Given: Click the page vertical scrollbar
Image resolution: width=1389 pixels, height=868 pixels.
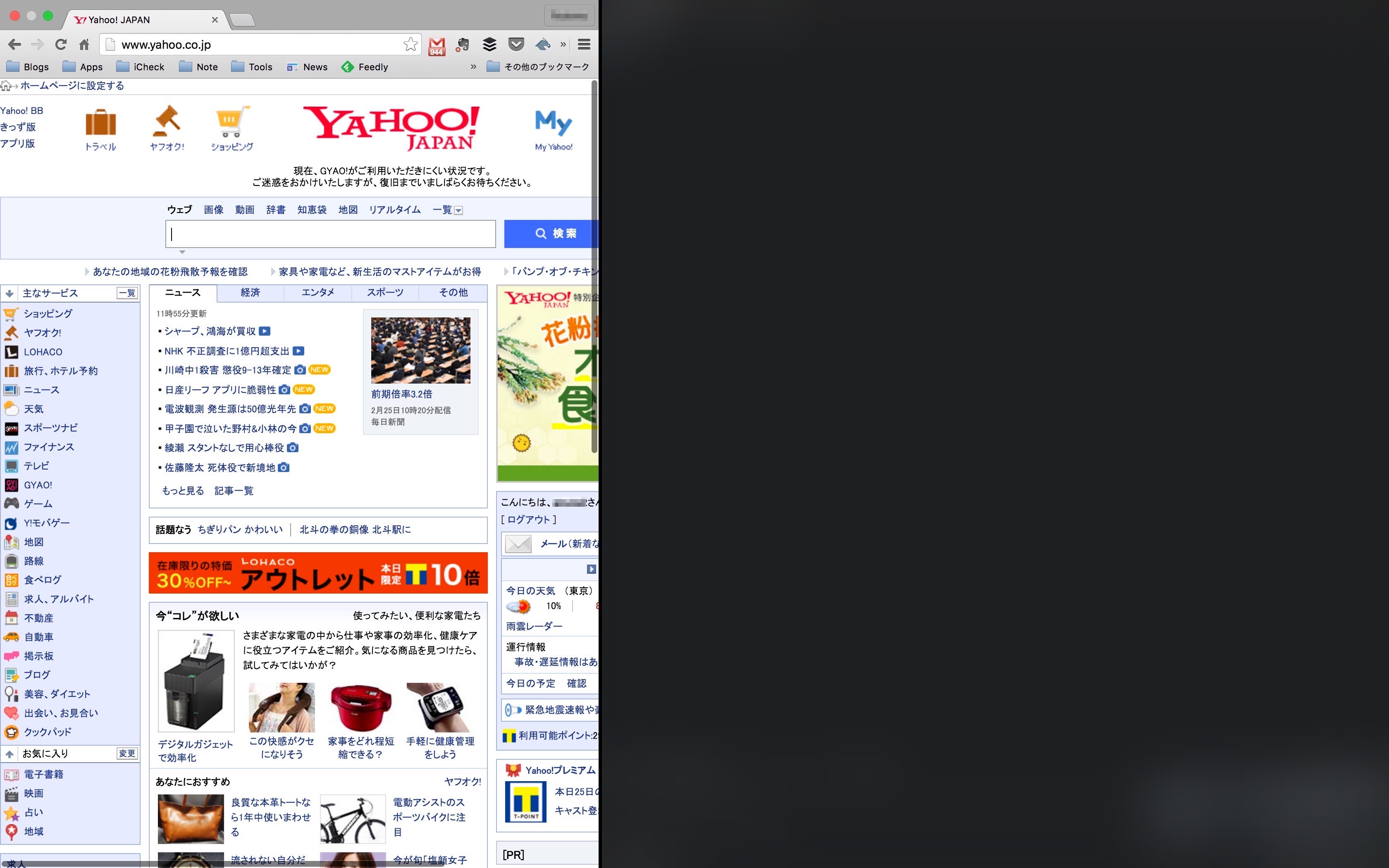Looking at the screenshot, I should 594,265.
